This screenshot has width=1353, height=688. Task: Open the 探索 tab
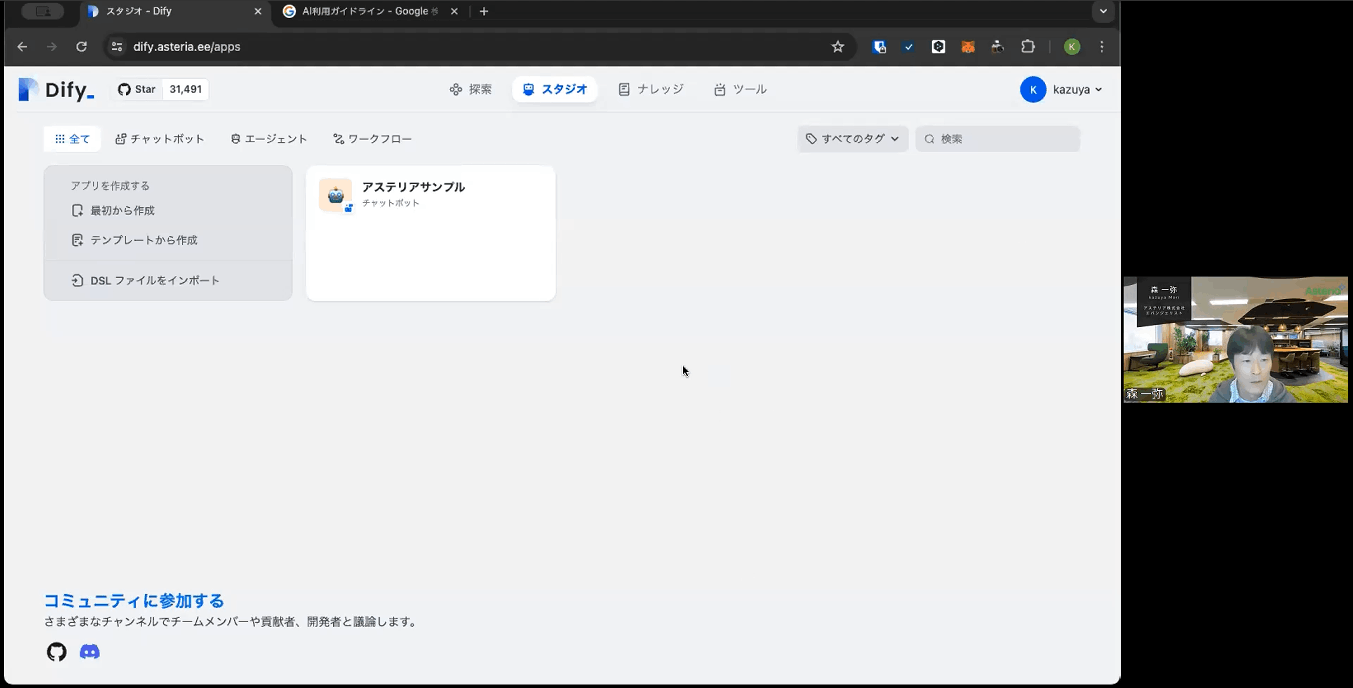pyautogui.click(x=471, y=90)
